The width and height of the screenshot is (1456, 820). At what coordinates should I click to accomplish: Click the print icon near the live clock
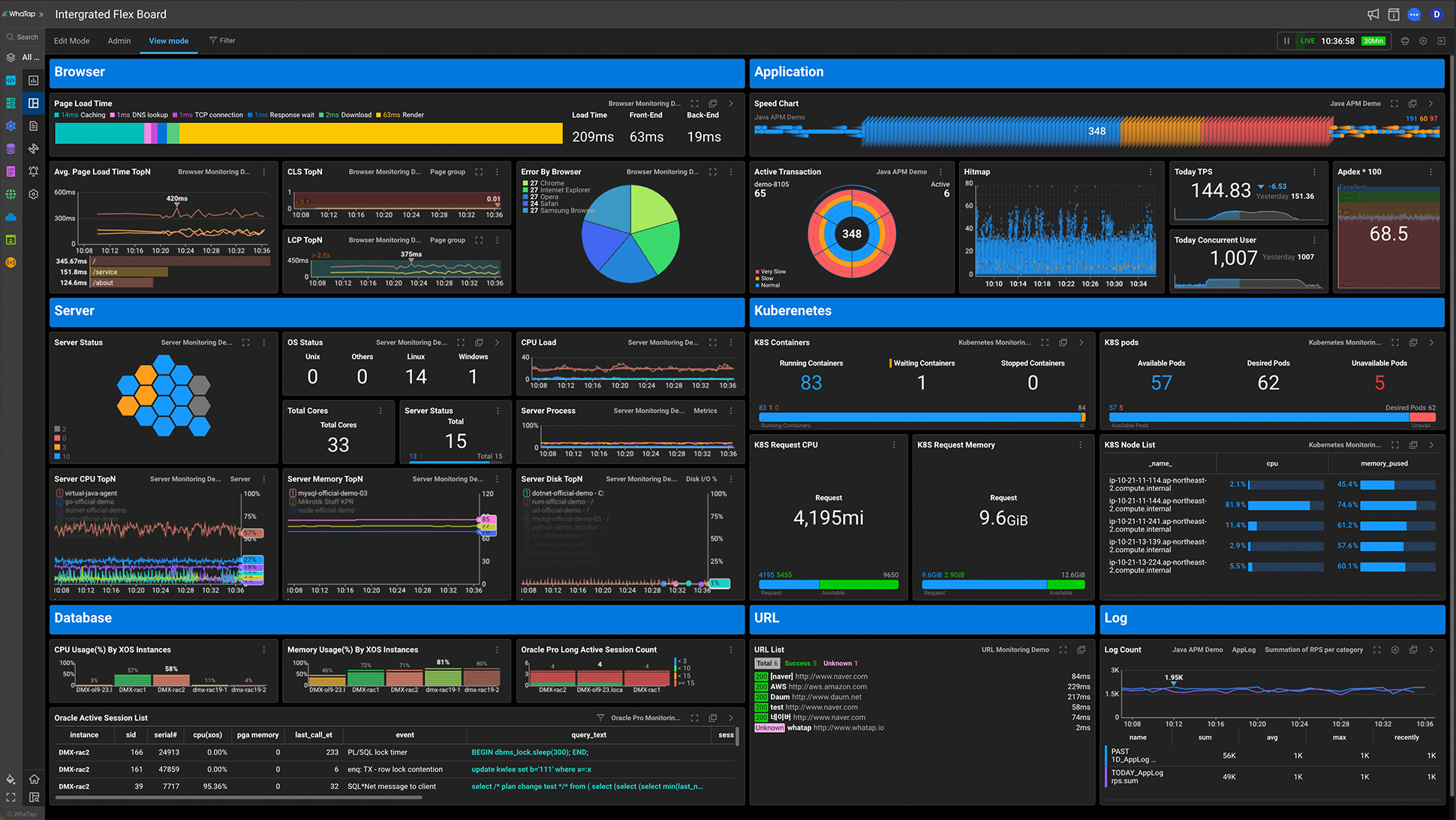(x=1404, y=41)
